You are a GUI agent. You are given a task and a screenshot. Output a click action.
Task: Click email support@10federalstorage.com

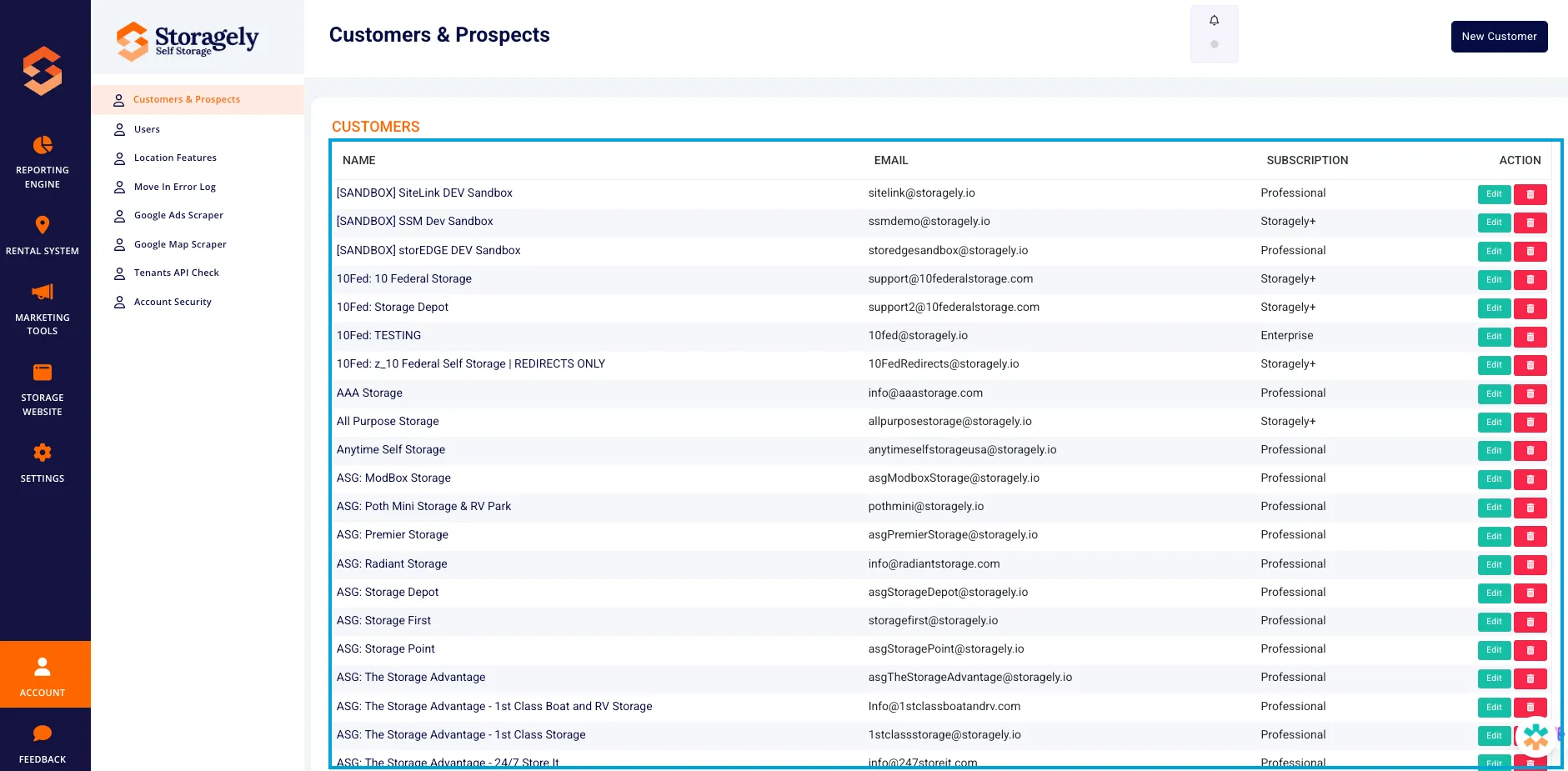point(950,278)
